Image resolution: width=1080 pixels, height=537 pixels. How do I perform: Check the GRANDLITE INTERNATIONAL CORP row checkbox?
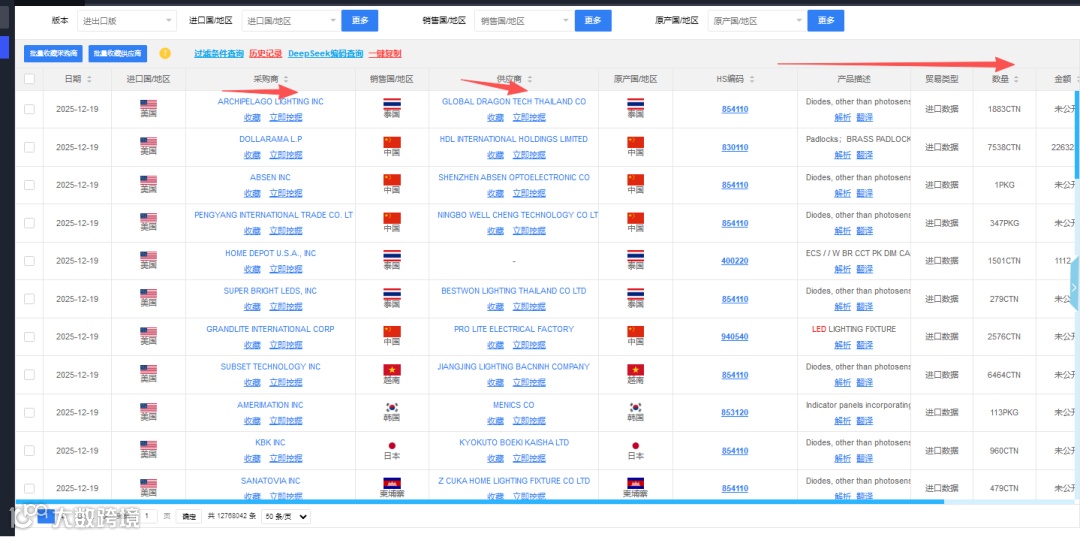[29, 337]
